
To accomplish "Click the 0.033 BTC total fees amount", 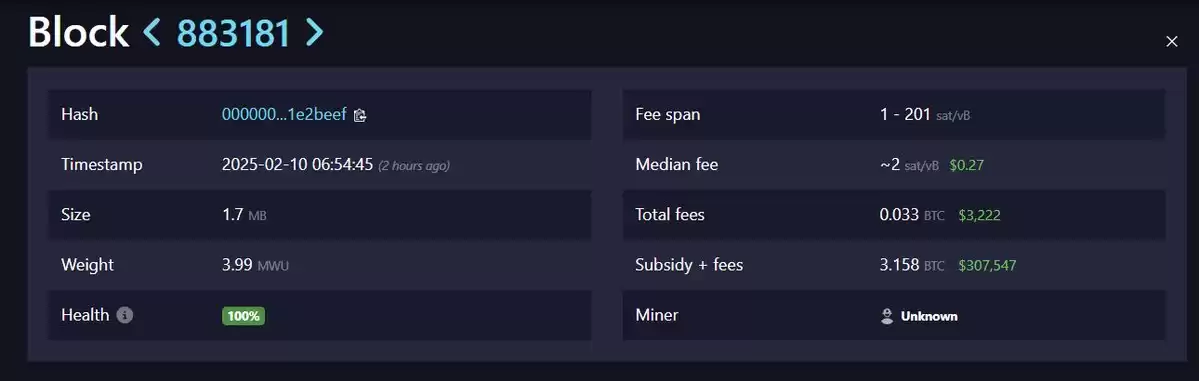I will point(912,215).
